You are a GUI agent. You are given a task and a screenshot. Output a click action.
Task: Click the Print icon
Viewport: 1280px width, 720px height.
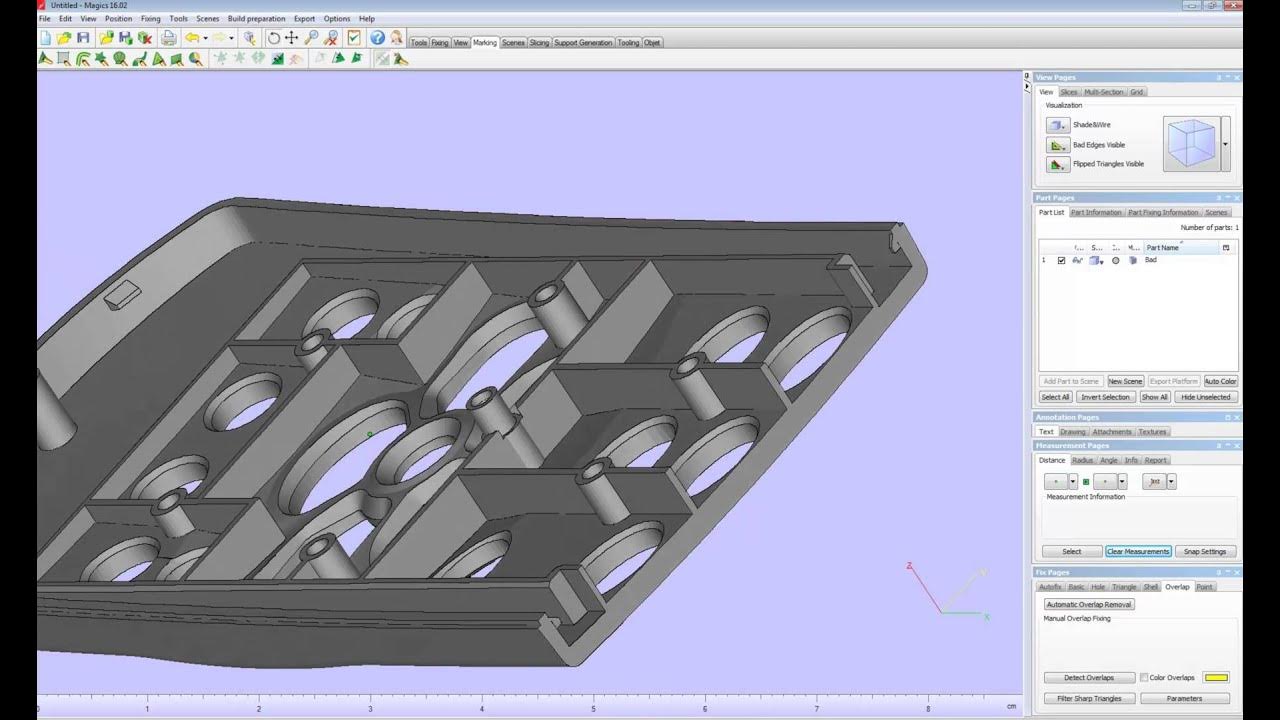point(168,38)
